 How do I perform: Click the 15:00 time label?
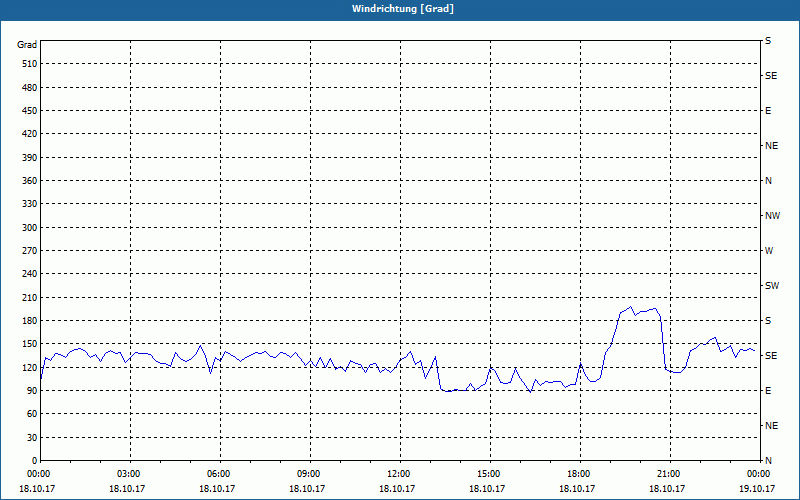pos(490,473)
